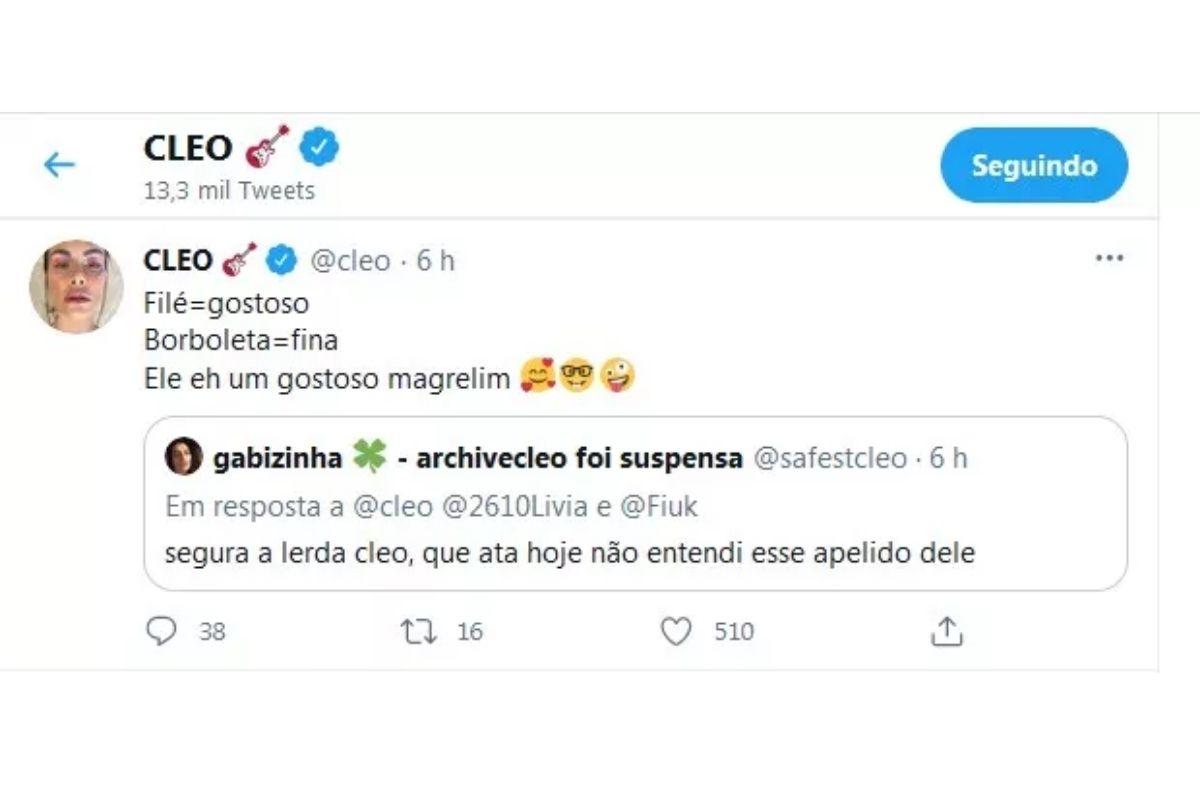This screenshot has width=1200, height=800.
Task: Open the share tweet icon
Action: click(946, 631)
